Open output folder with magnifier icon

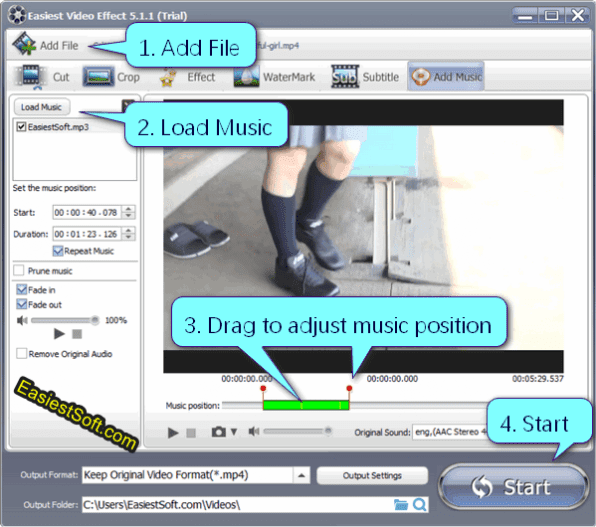420,505
